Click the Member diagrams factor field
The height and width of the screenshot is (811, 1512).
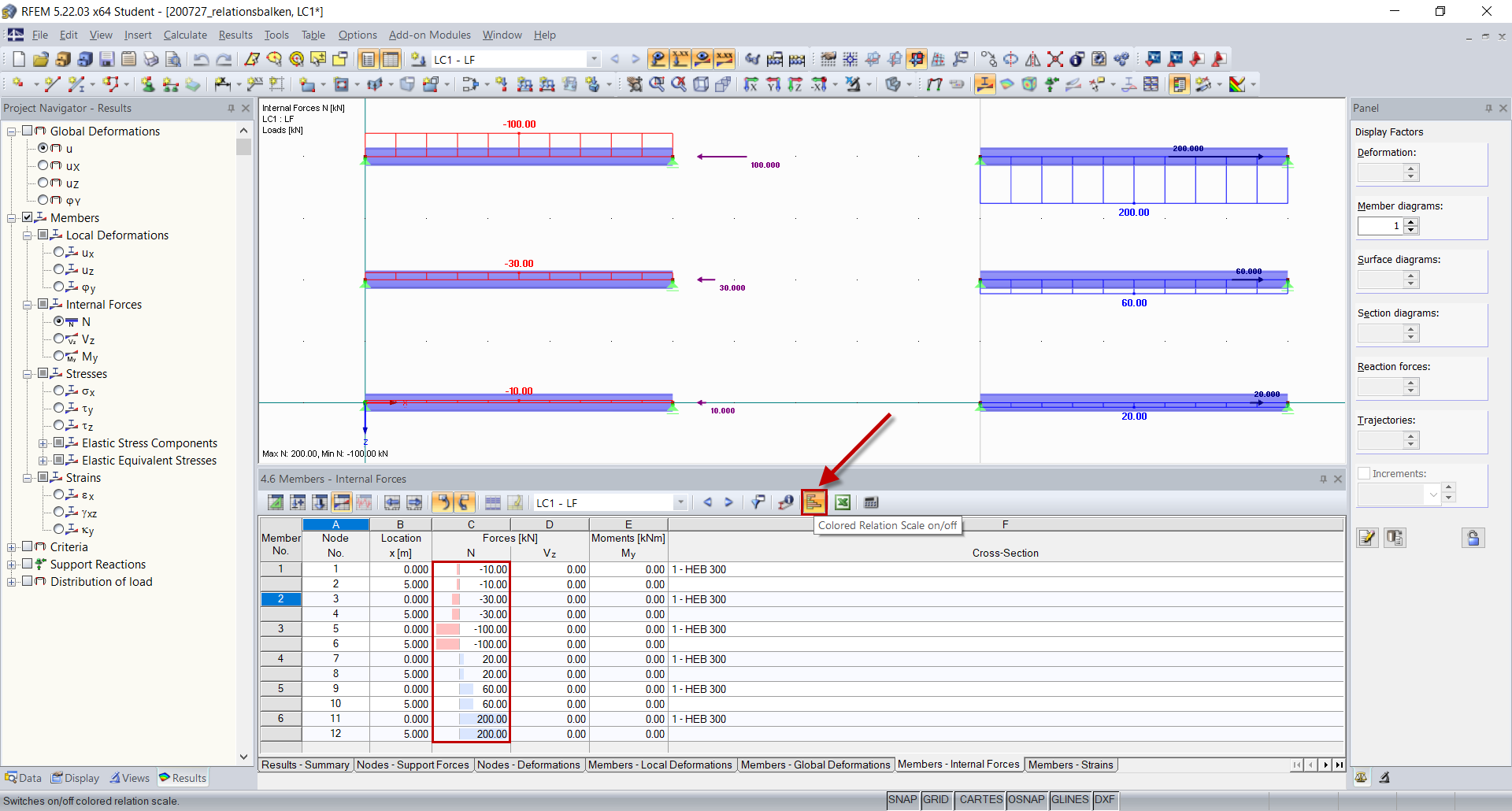[1380, 226]
